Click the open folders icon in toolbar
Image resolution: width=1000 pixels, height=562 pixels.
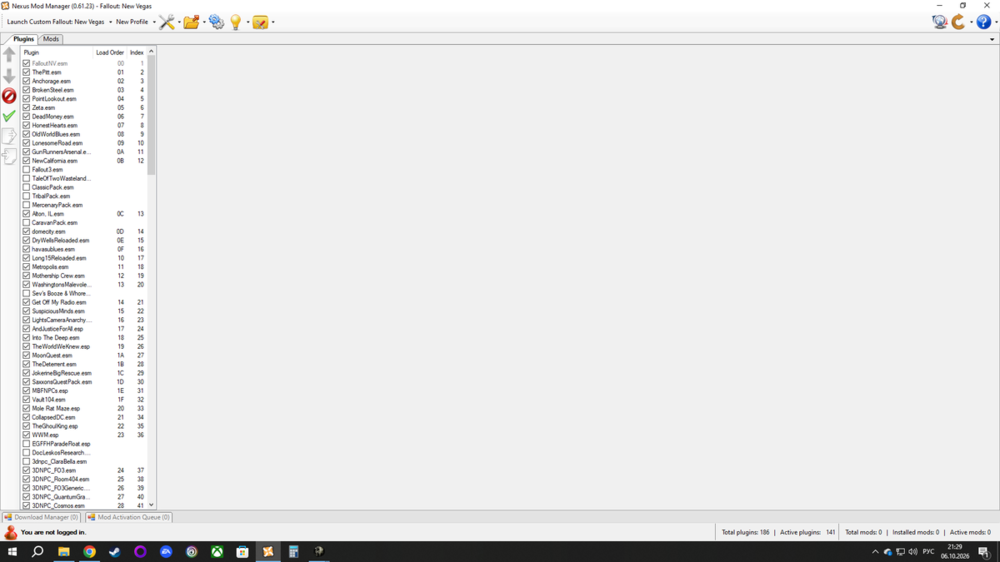pyautogui.click(x=191, y=22)
